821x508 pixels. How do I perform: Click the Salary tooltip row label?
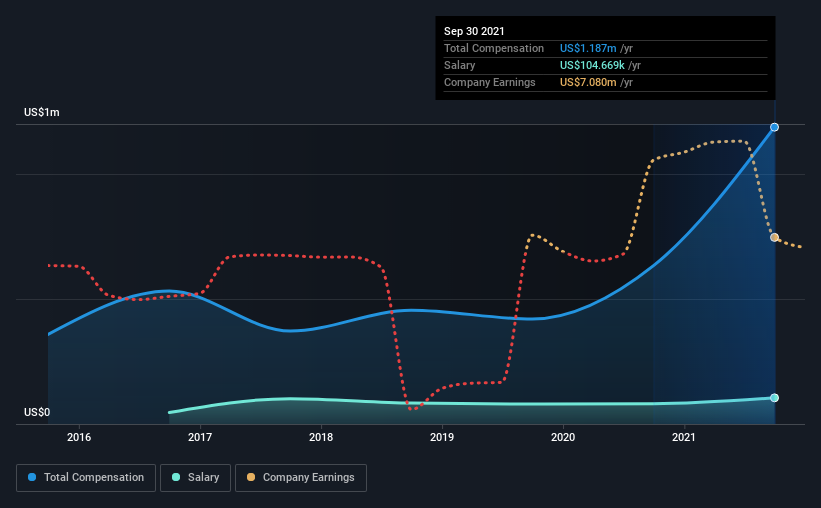pos(460,65)
